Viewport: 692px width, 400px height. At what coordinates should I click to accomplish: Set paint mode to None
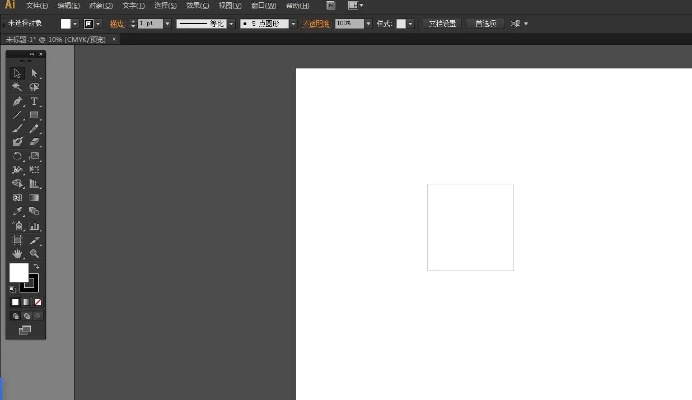tap(38, 302)
